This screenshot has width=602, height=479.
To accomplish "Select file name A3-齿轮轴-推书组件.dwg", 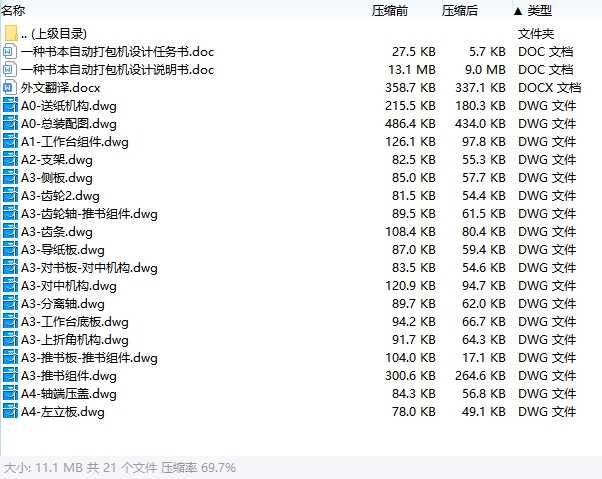I will tap(89, 214).
